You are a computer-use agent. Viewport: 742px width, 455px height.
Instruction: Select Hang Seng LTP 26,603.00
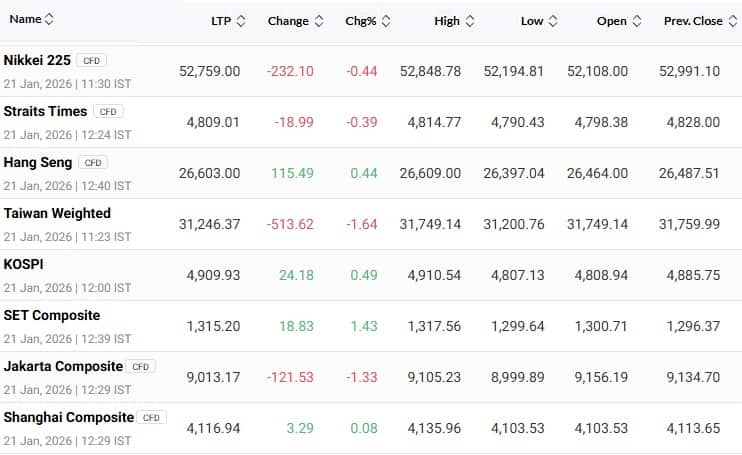tap(210, 174)
